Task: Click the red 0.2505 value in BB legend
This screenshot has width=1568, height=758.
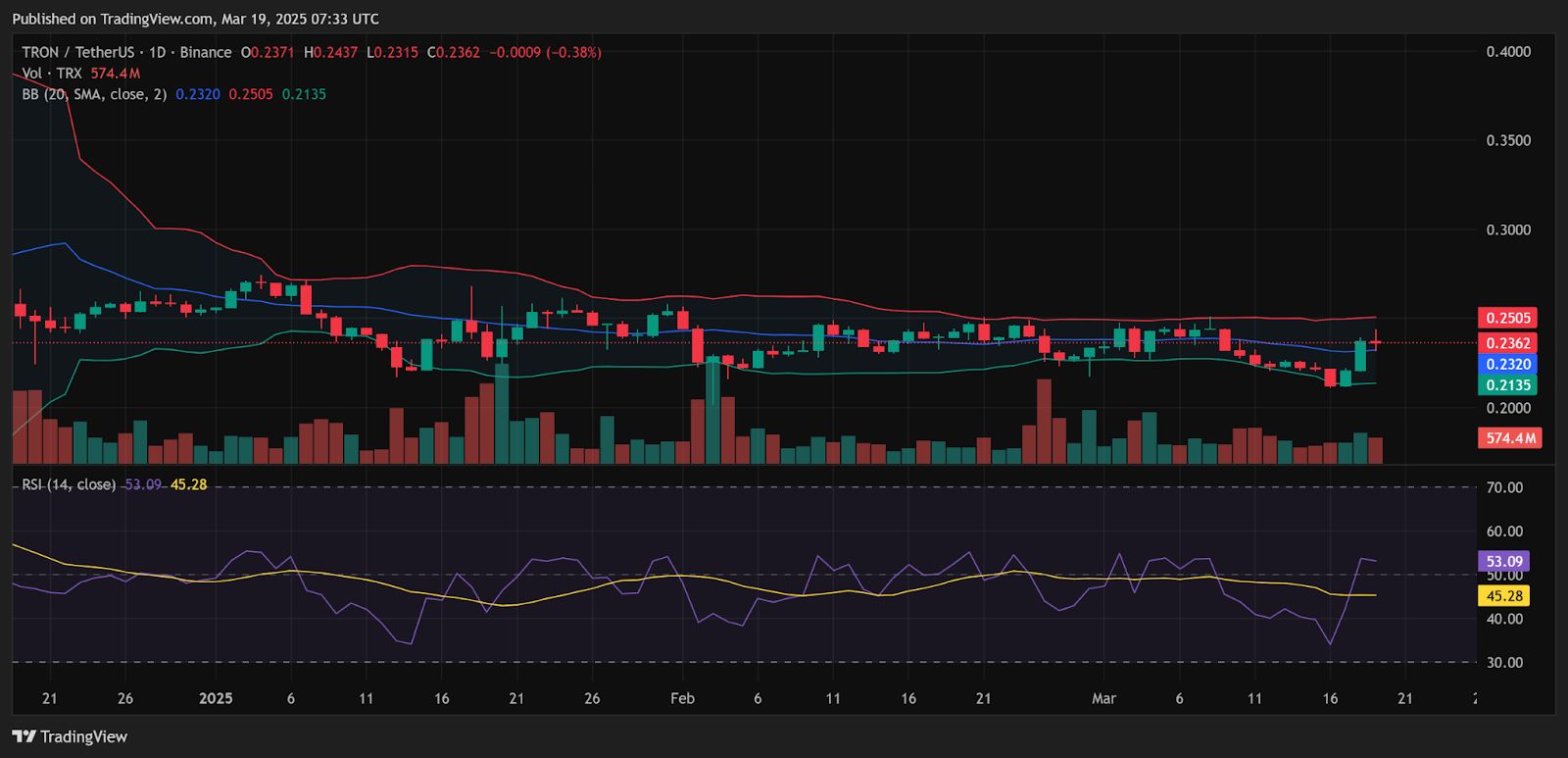Action: tap(251, 94)
